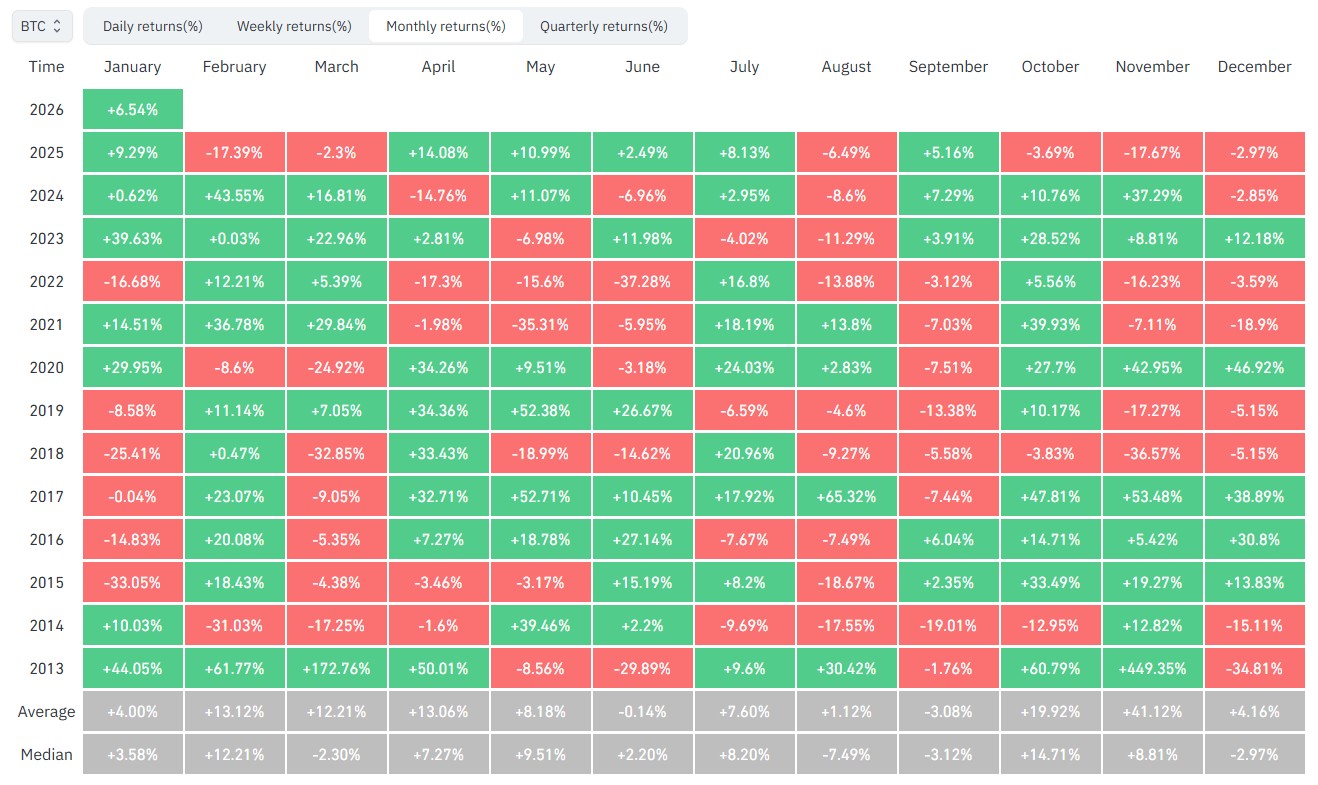The width and height of the screenshot is (1318, 785).
Task: Click the December 2020 +46.92% cell
Action: (1254, 367)
